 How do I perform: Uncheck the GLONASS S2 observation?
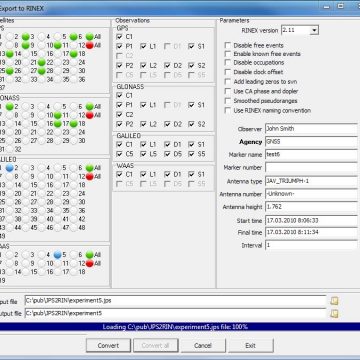tap(191, 124)
